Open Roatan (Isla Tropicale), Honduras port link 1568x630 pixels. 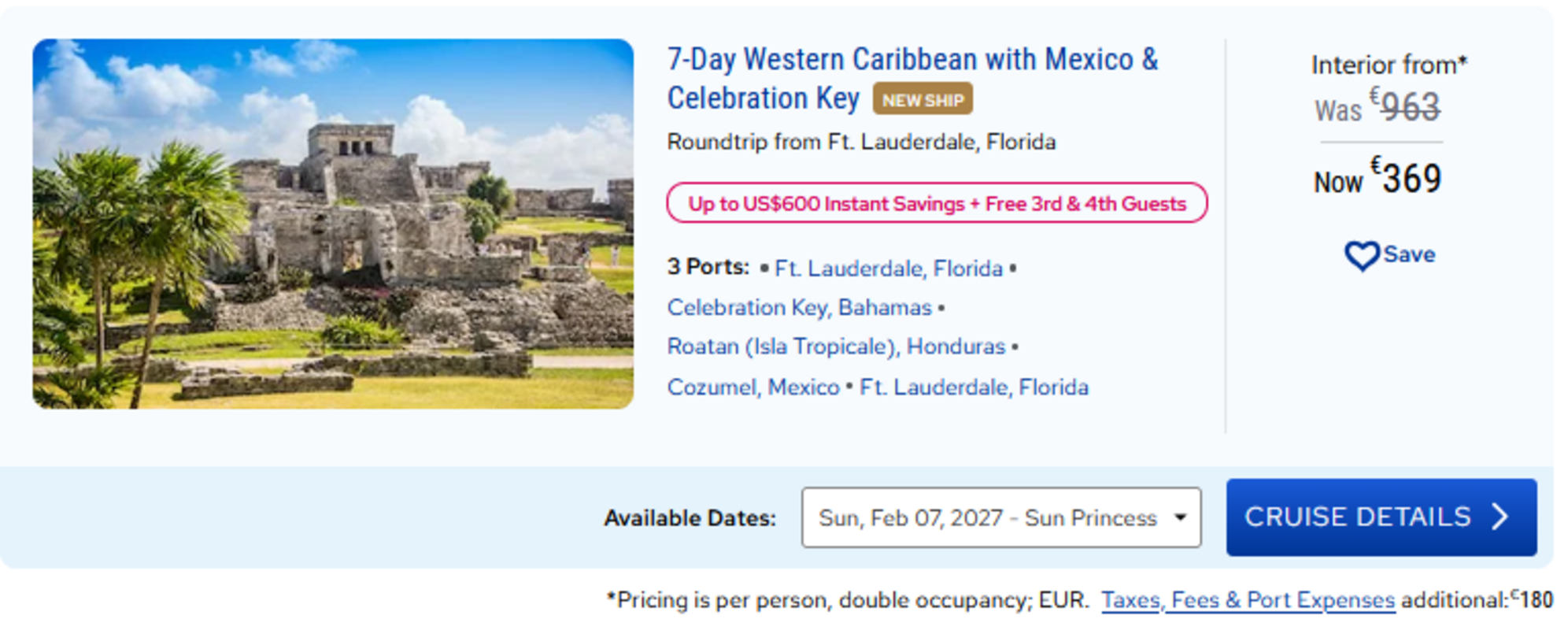[x=836, y=346]
